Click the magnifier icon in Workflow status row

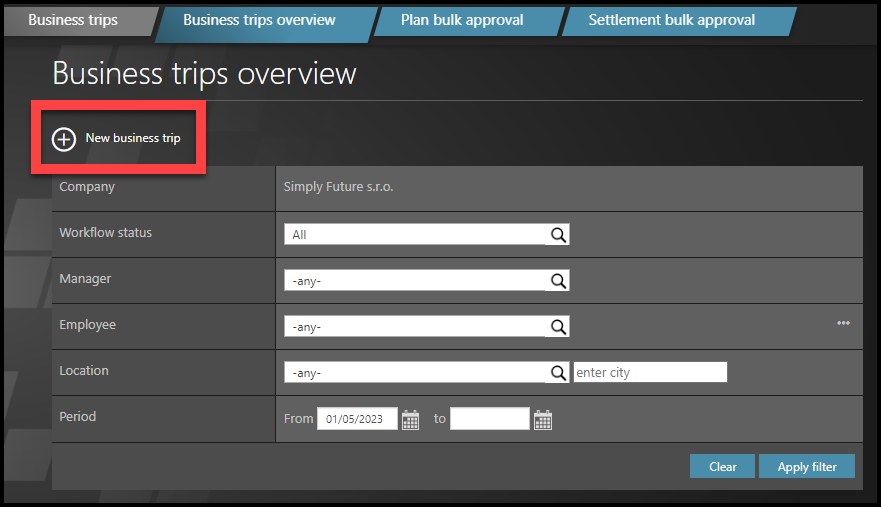click(x=558, y=235)
